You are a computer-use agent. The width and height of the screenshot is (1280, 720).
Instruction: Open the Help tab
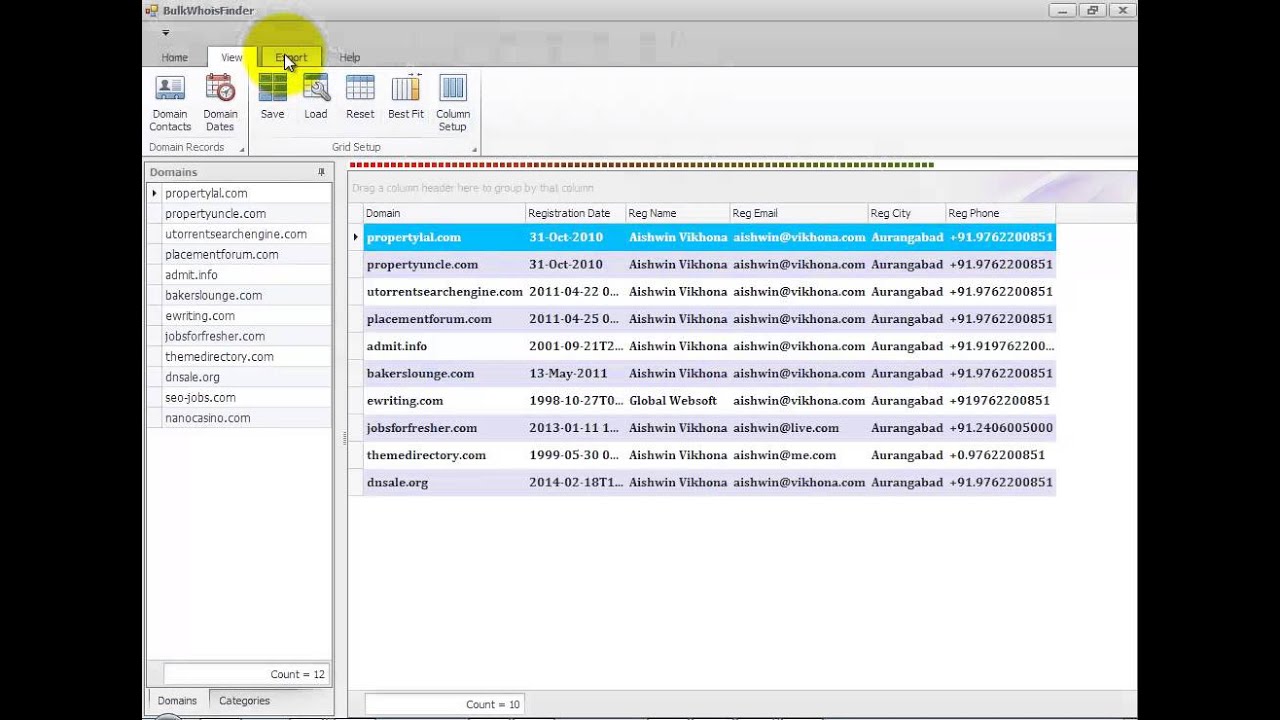point(350,58)
